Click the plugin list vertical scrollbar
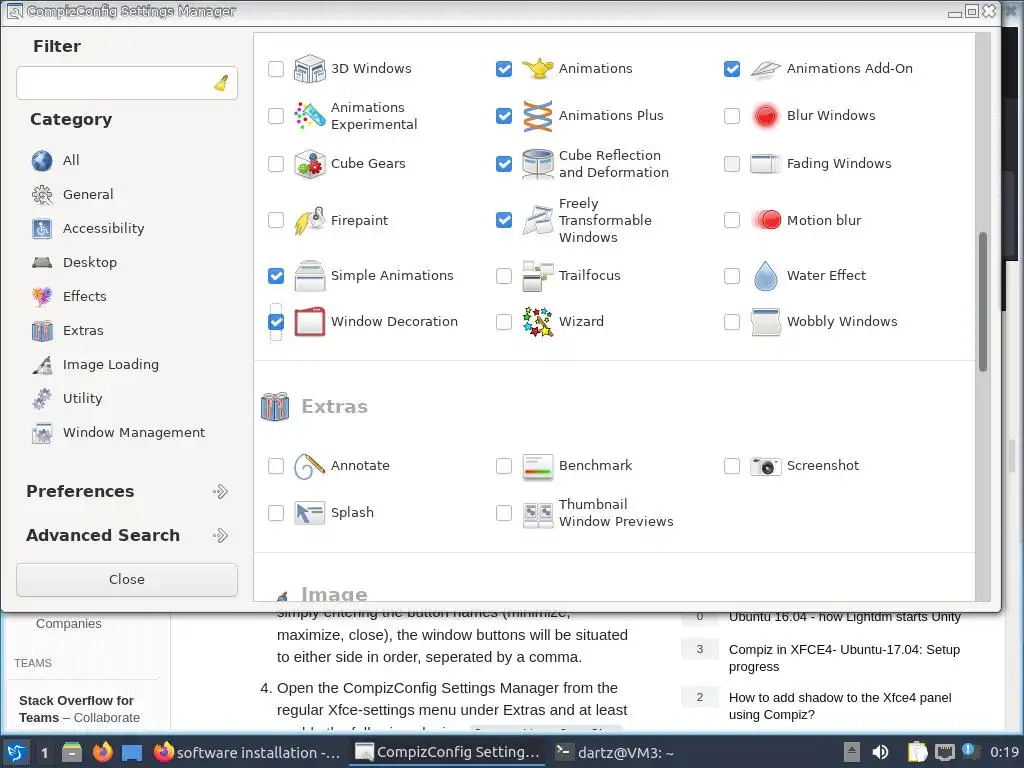The height and width of the screenshot is (768, 1024). [983, 302]
